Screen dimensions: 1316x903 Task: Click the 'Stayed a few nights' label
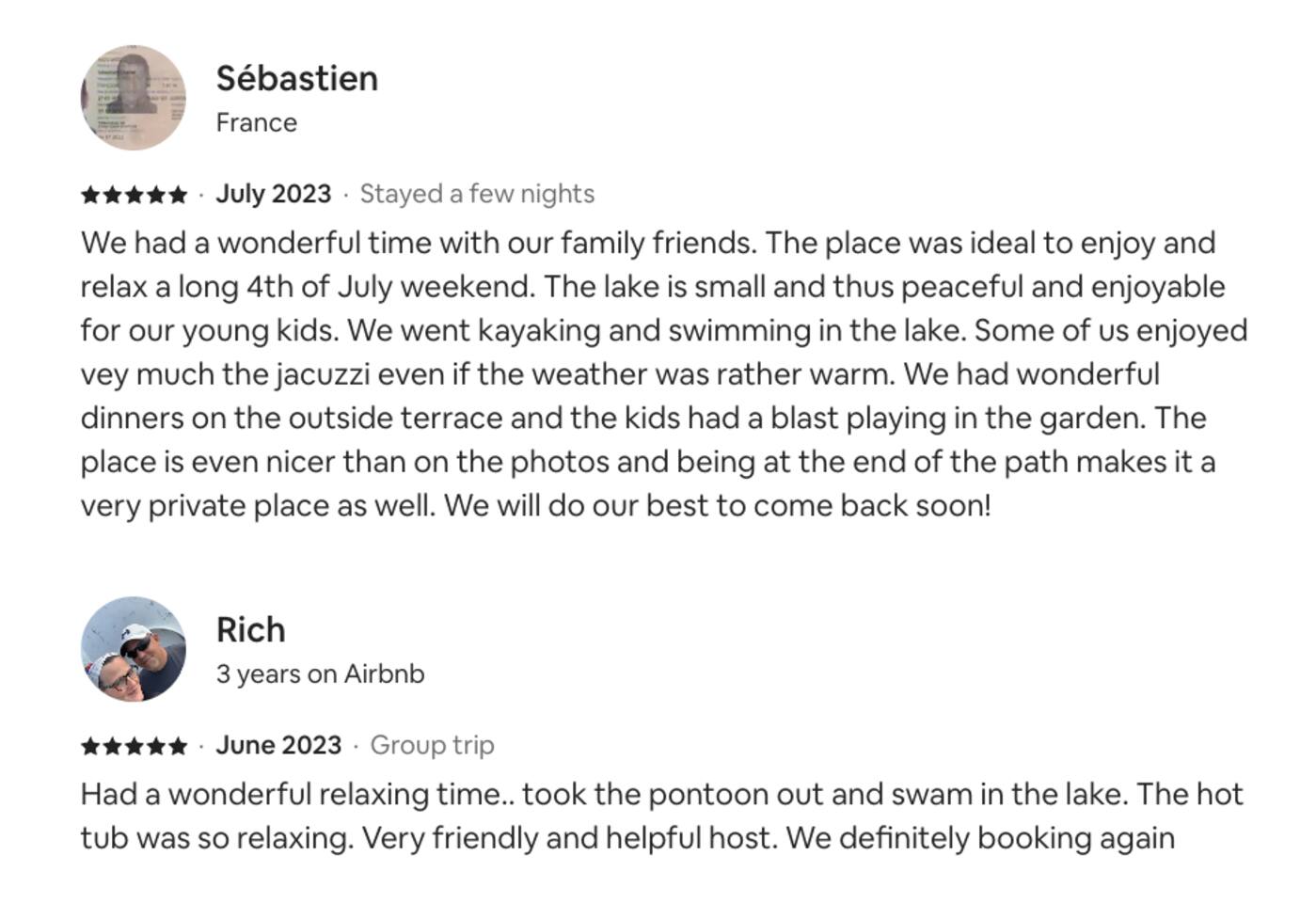pyautogui.click(x=477, y=194)
